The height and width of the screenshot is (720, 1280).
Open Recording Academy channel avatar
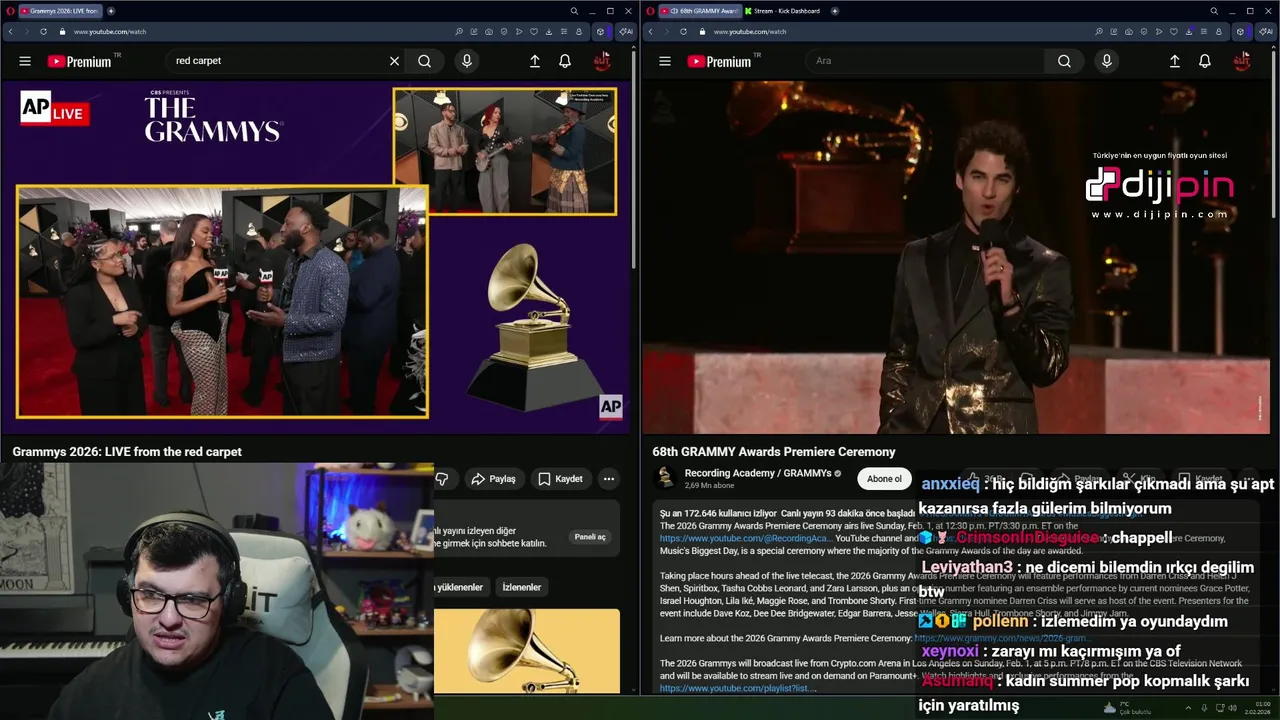[x=665, y=478]
